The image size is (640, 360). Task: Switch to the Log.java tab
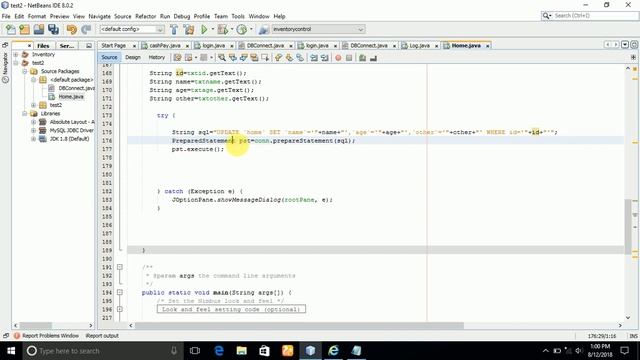click(419, 46)
